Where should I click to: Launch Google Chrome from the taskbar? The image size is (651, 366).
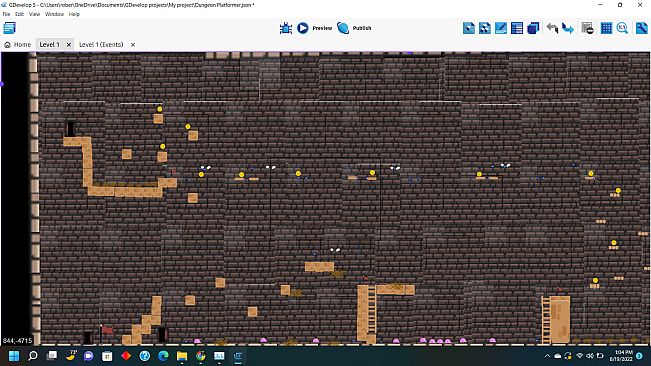(x=201, y=356)
